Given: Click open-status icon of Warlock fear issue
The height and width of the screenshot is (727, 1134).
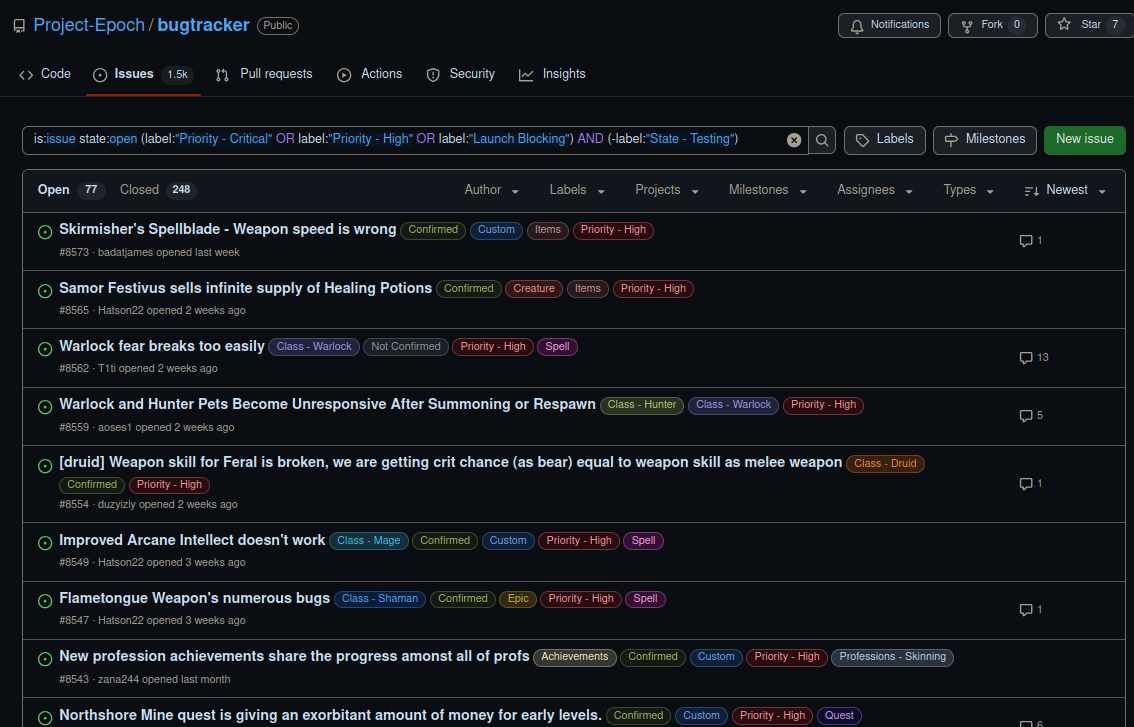Looking at the screenshot, I should click(x=45, y=349).
